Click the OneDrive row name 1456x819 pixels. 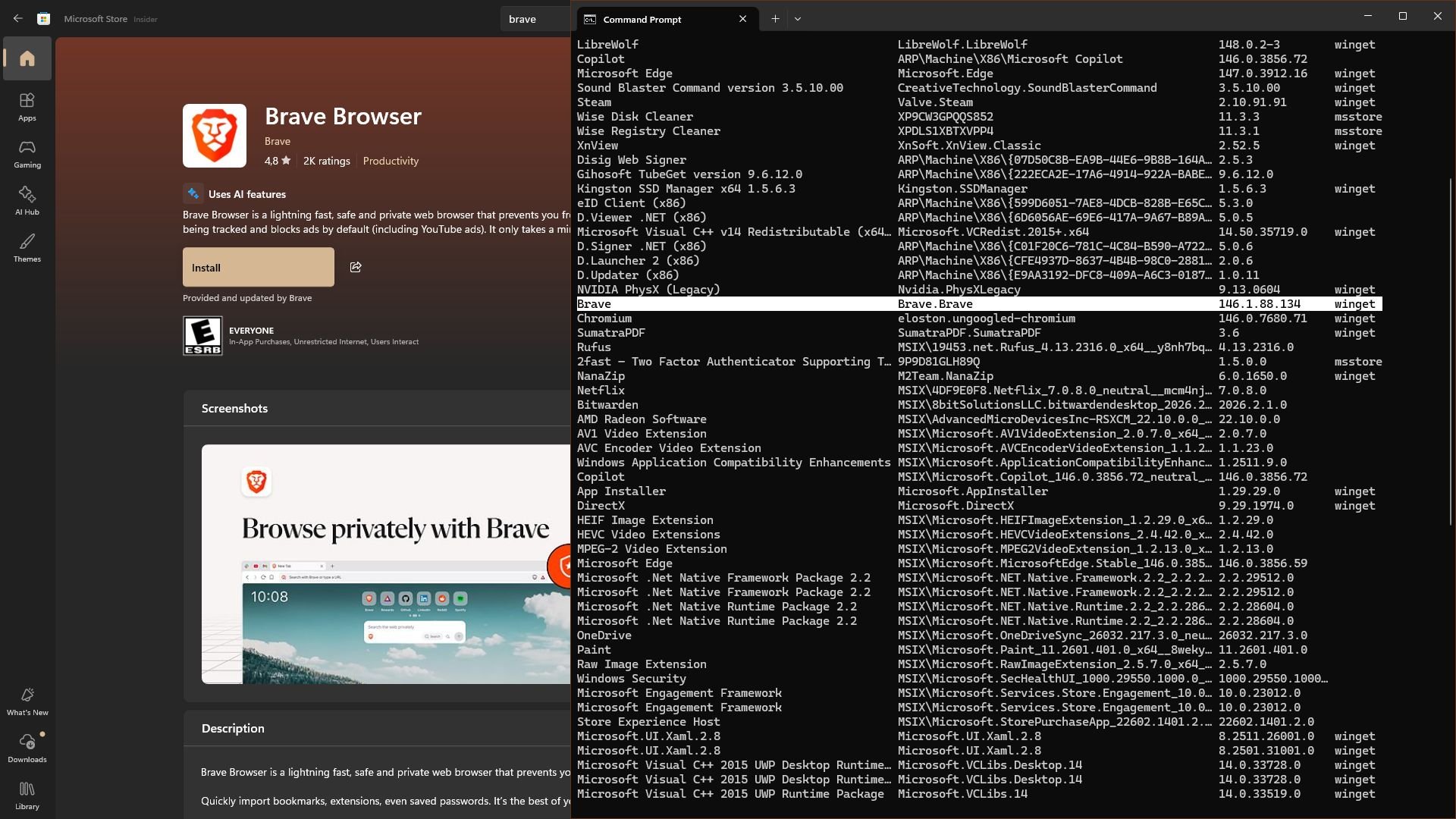[604, 635]
